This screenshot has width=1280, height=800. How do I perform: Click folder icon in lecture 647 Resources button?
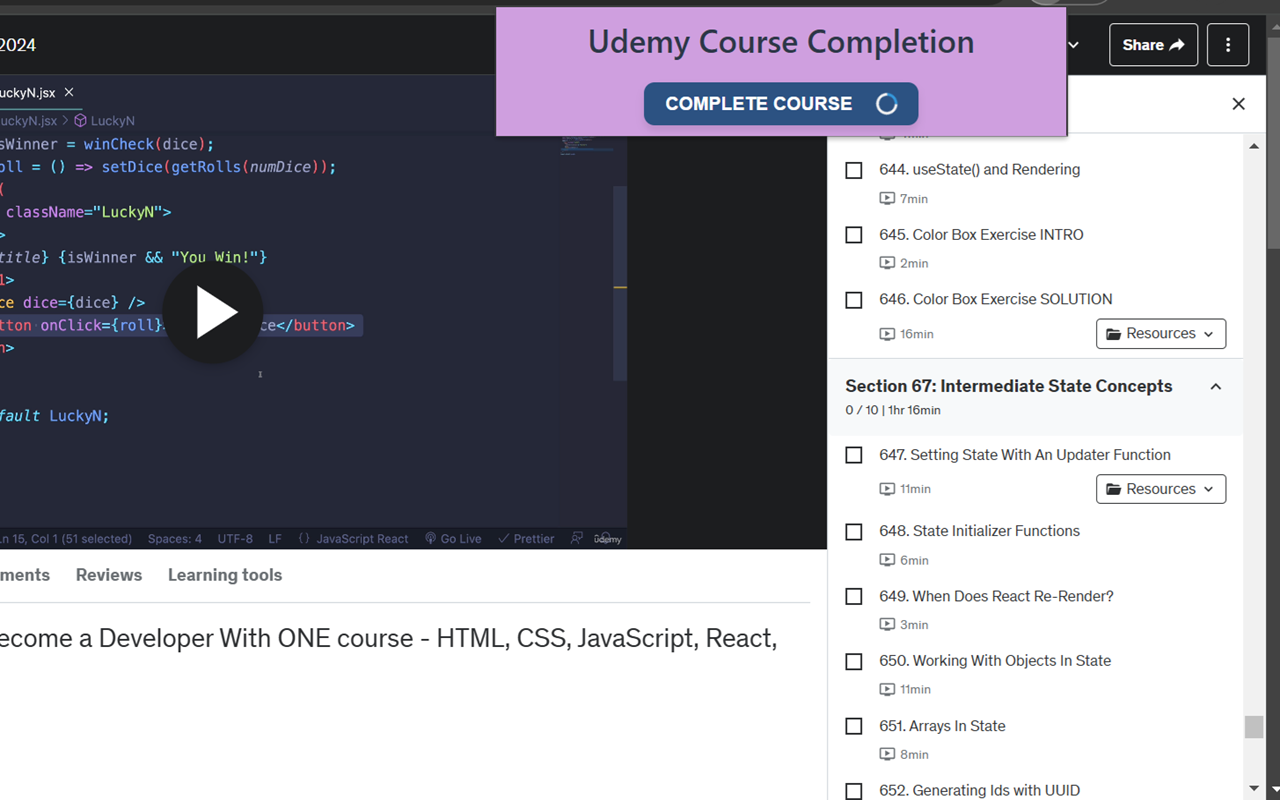tap(1113, 489)
